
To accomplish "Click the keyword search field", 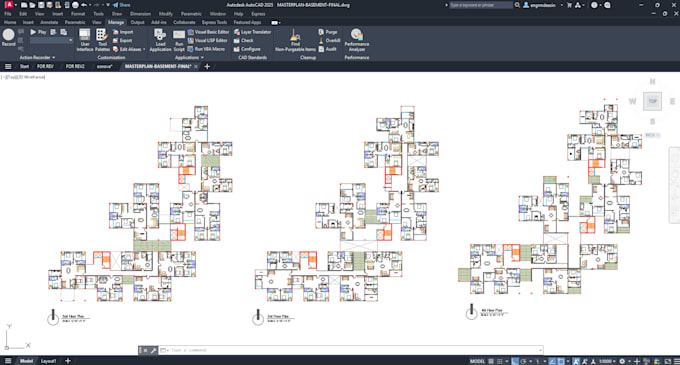I will pyautogui.click(x=480, y=5).
